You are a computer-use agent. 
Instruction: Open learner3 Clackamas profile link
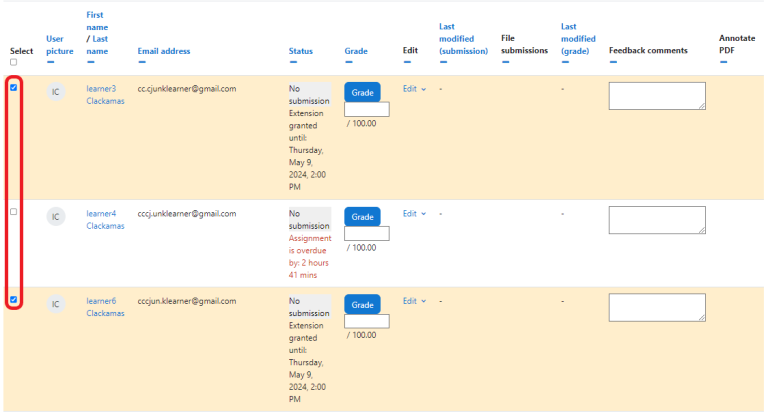tap(105, 95)
